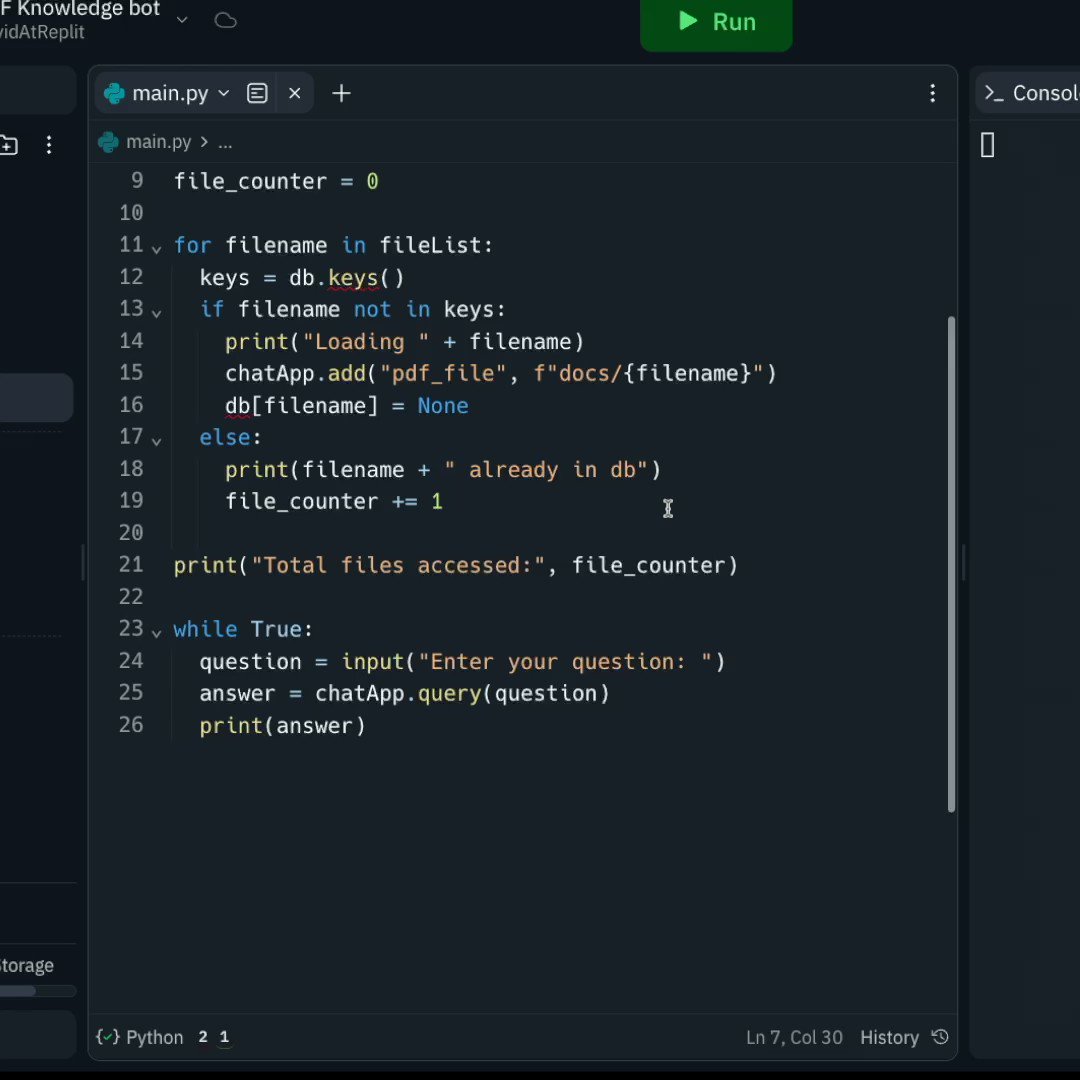Open the main.py editor tab
Image resolution: width=1080 pixels, height=1080 pixels.
(169, 93)
